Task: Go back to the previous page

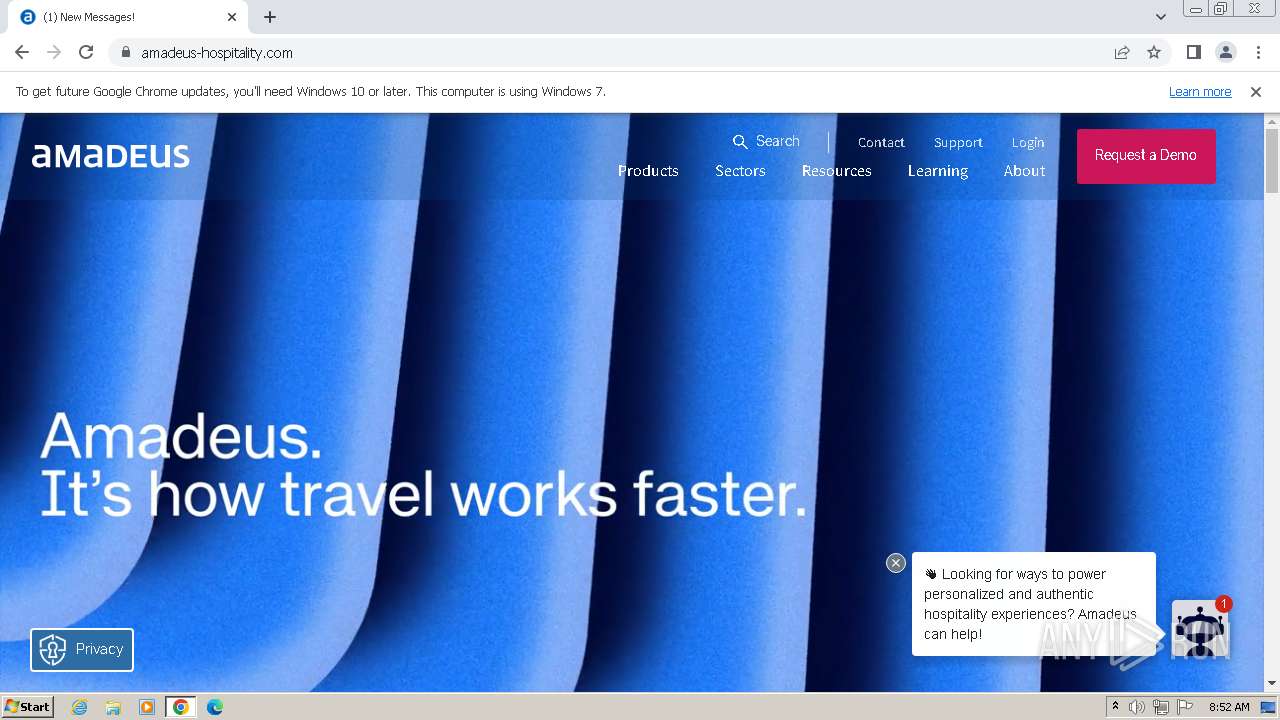Action: pyautogui.click(x=22, y=52)
